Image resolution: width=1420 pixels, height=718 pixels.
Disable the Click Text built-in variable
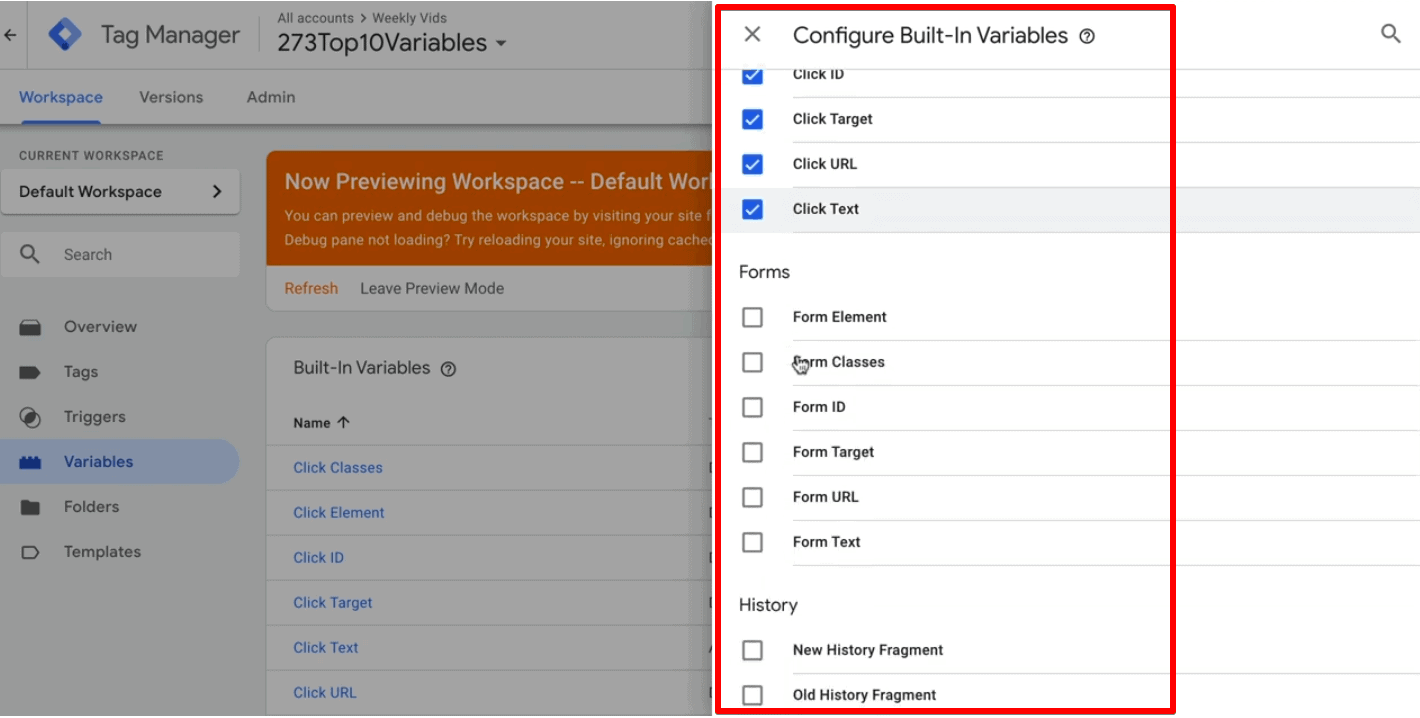(752, 209)
